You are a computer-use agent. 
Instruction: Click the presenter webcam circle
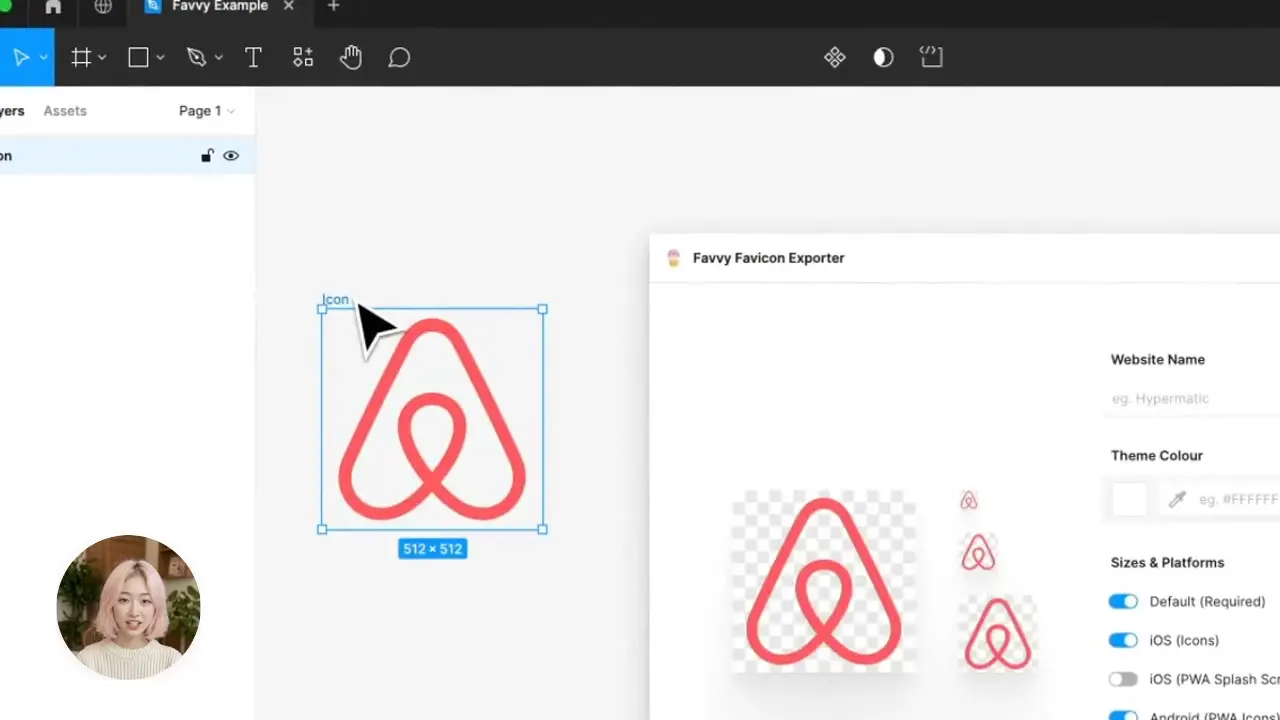pyautogui.click(x=128, y=607)
